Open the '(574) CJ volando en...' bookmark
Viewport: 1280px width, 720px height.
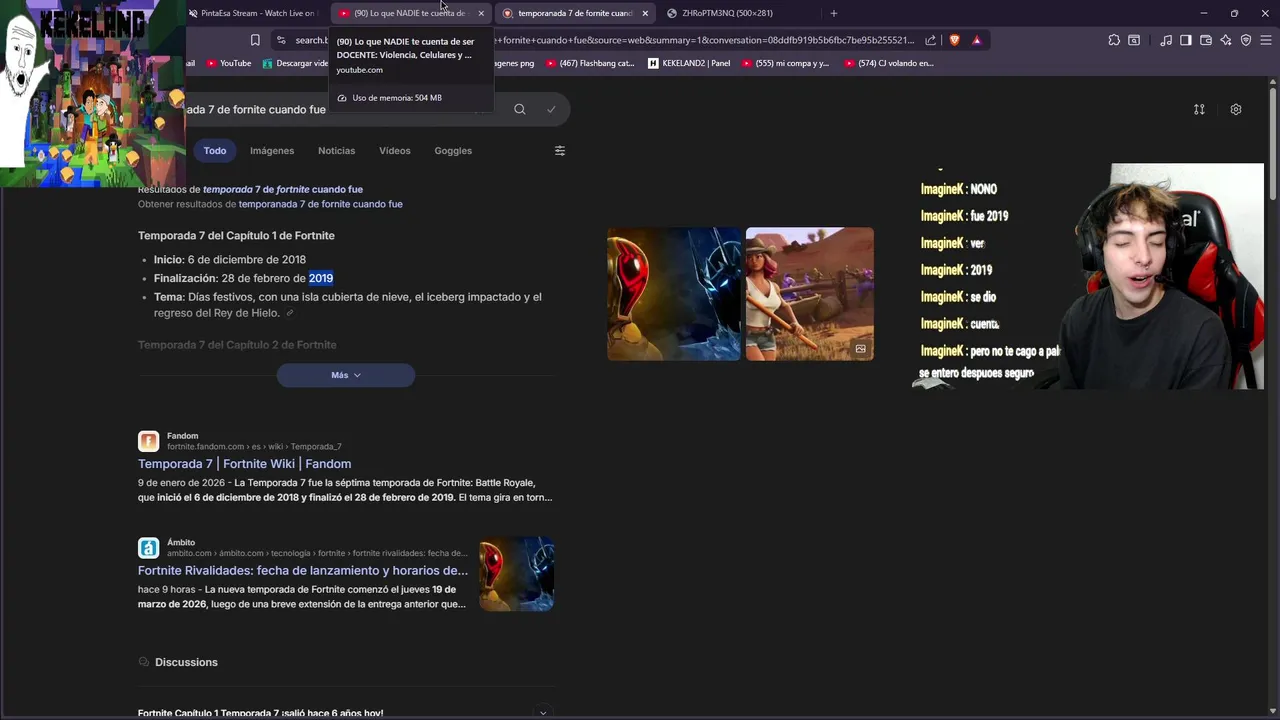click(x=889, y=63)
